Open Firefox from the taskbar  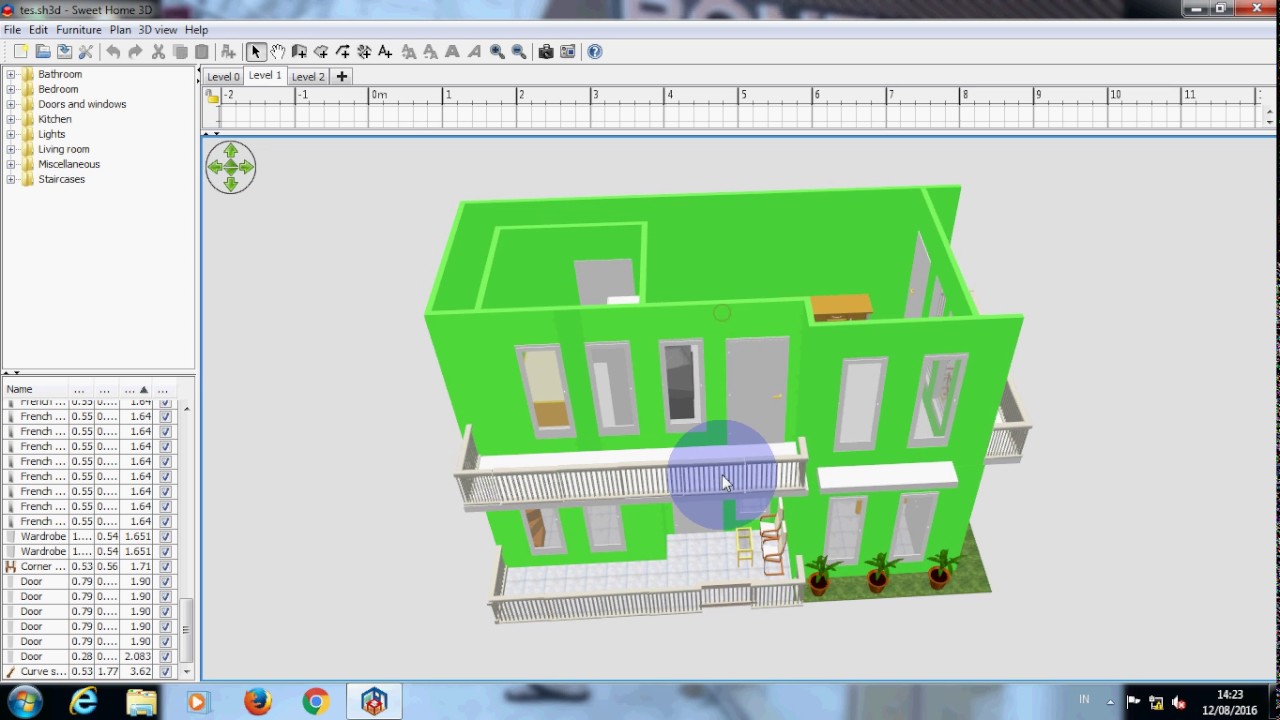[x=257, y=702]
